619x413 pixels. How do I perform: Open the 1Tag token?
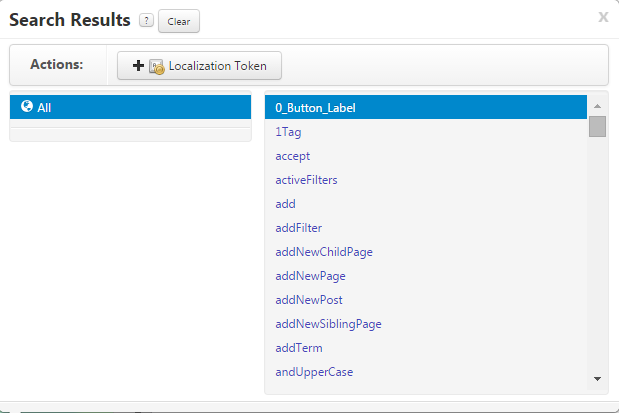pyautogui.click(x=288, y=132)
